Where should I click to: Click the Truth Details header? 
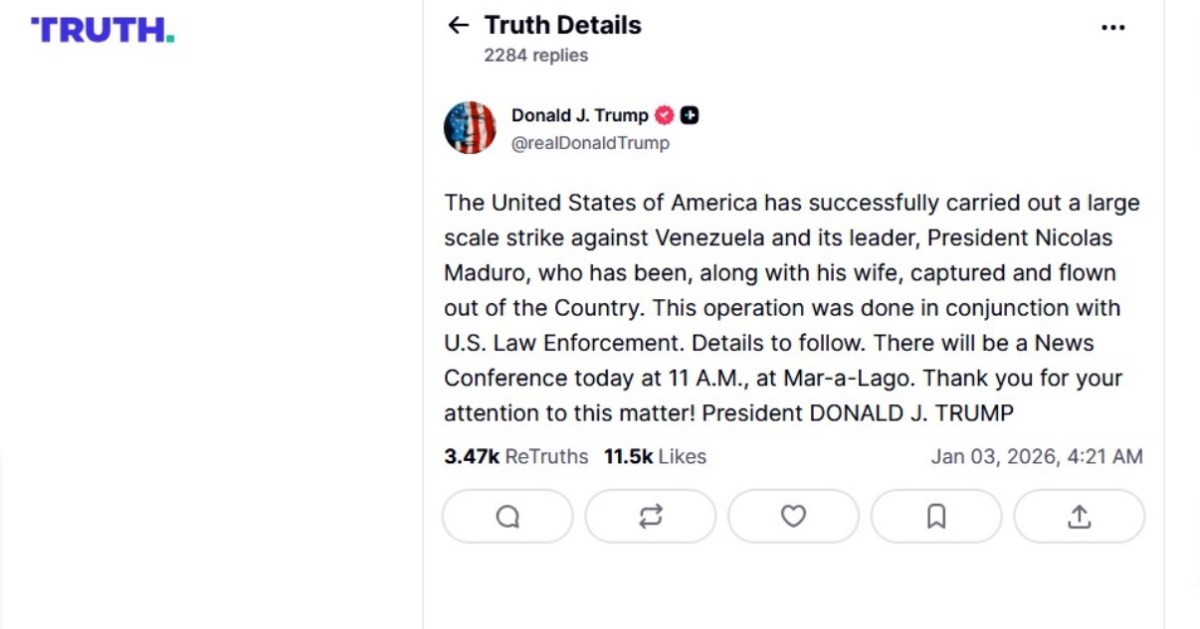coord(562,25)
